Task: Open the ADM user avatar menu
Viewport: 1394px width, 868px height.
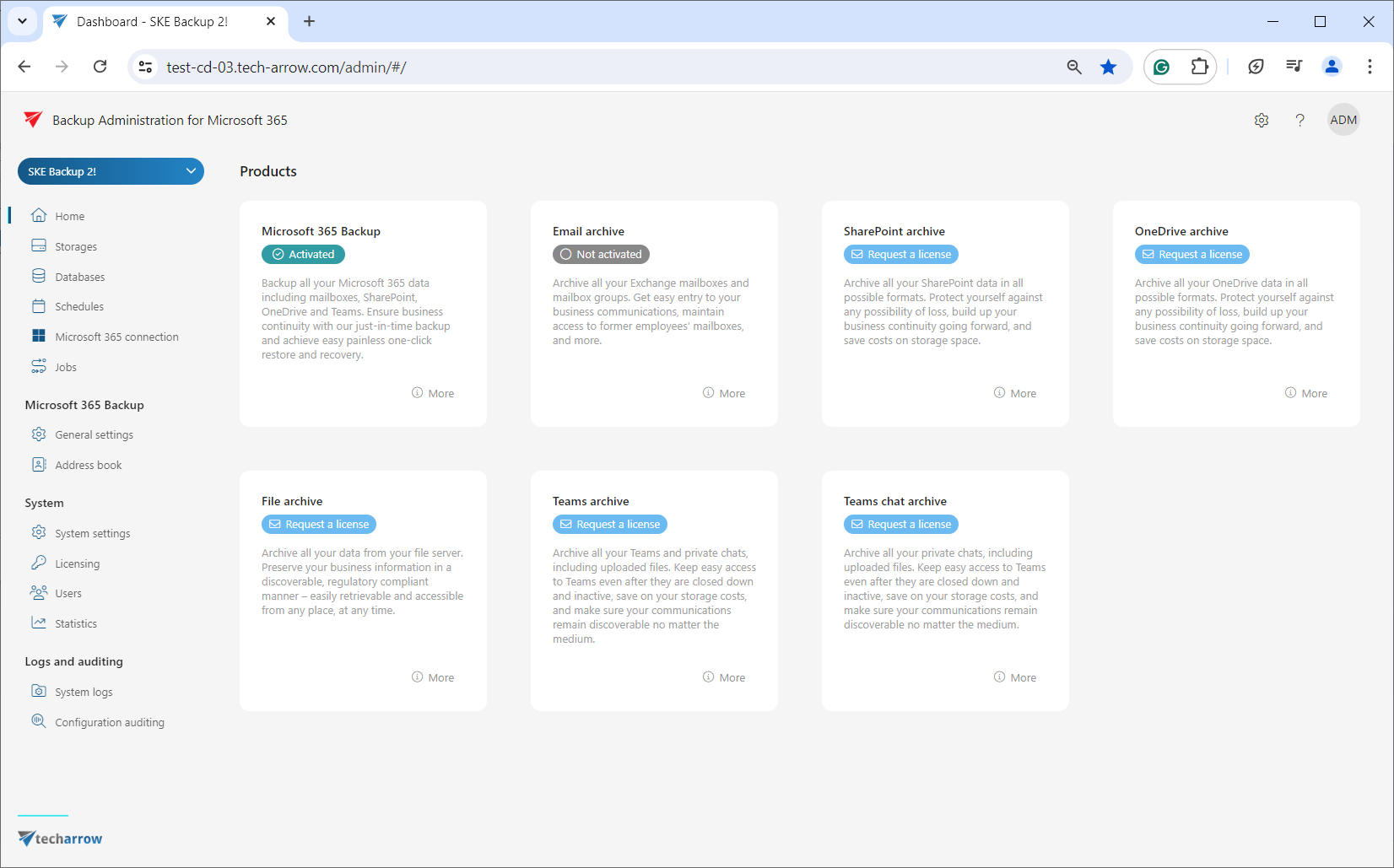Action: coord(1343,120)
